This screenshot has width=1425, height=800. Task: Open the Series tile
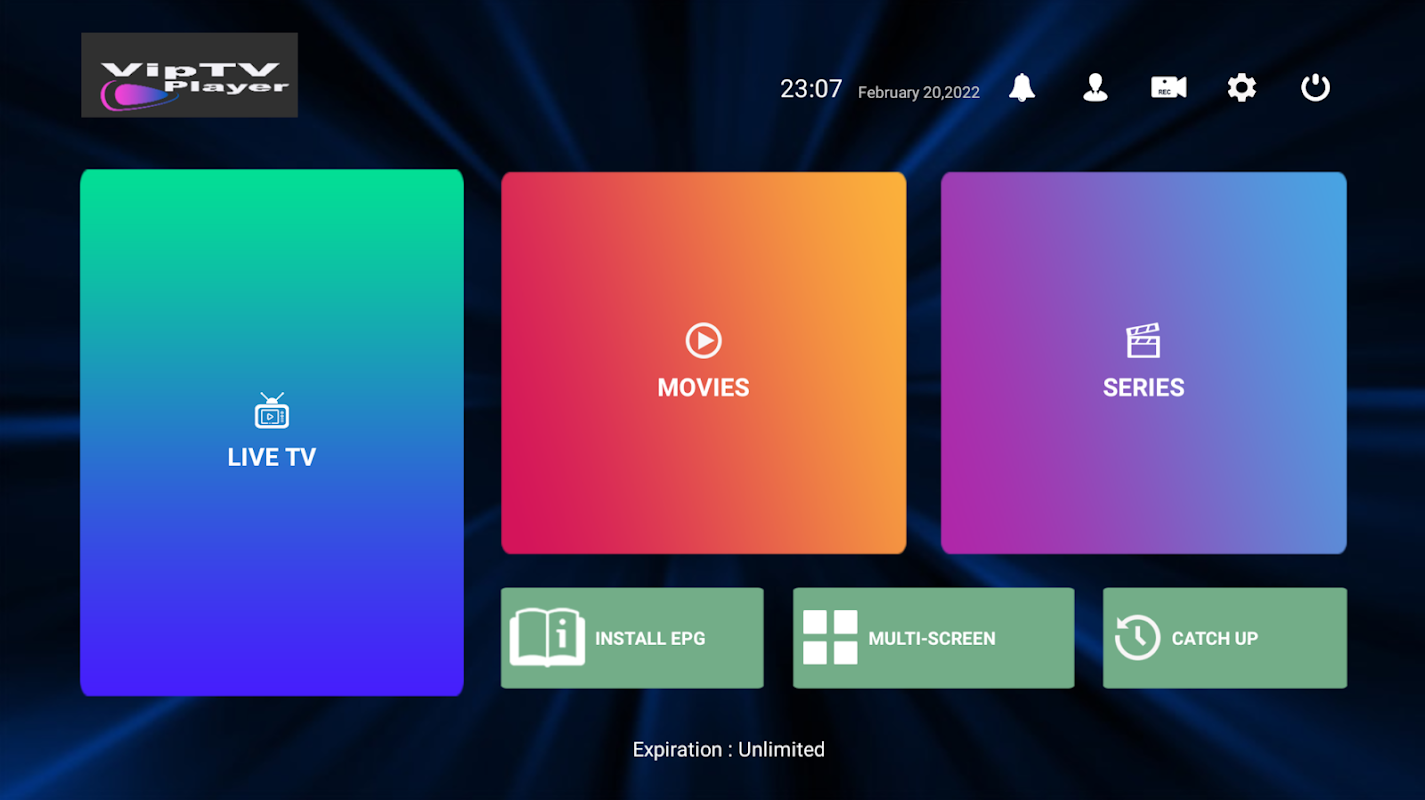[x=1143, y=363]
